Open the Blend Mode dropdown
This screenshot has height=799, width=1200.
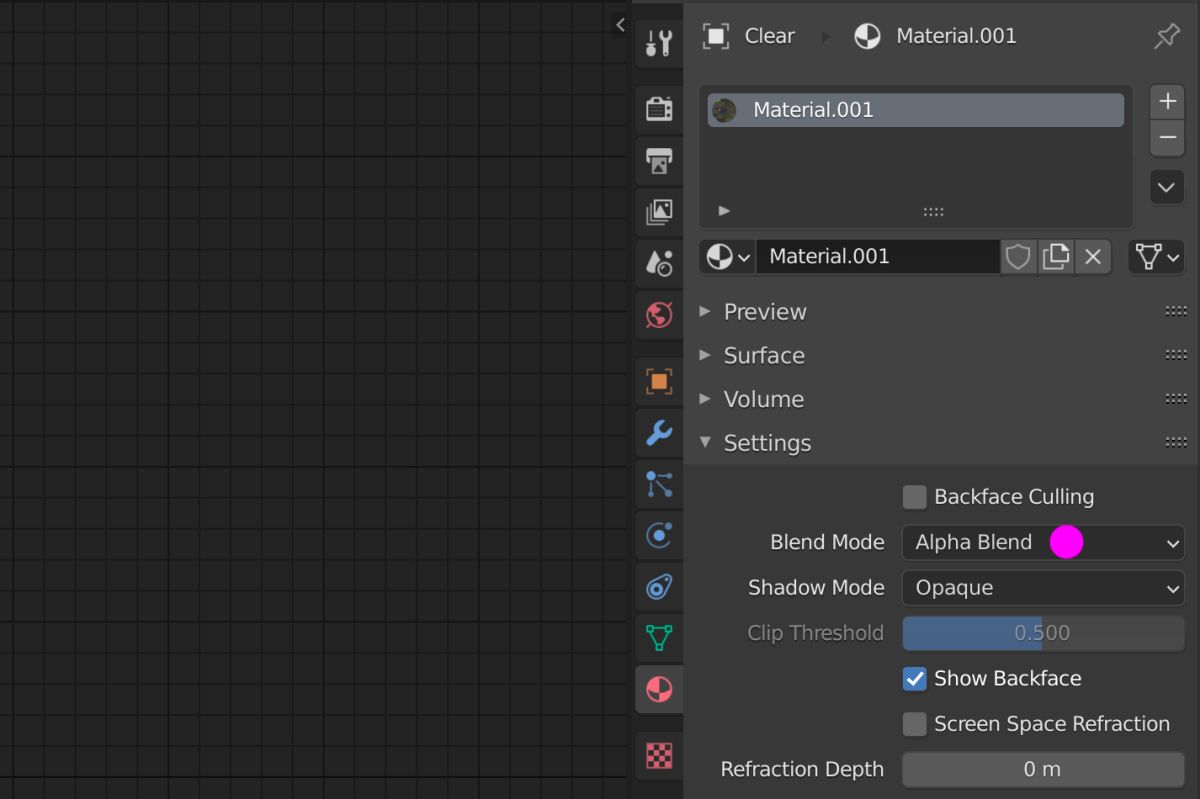(1043, 543)
